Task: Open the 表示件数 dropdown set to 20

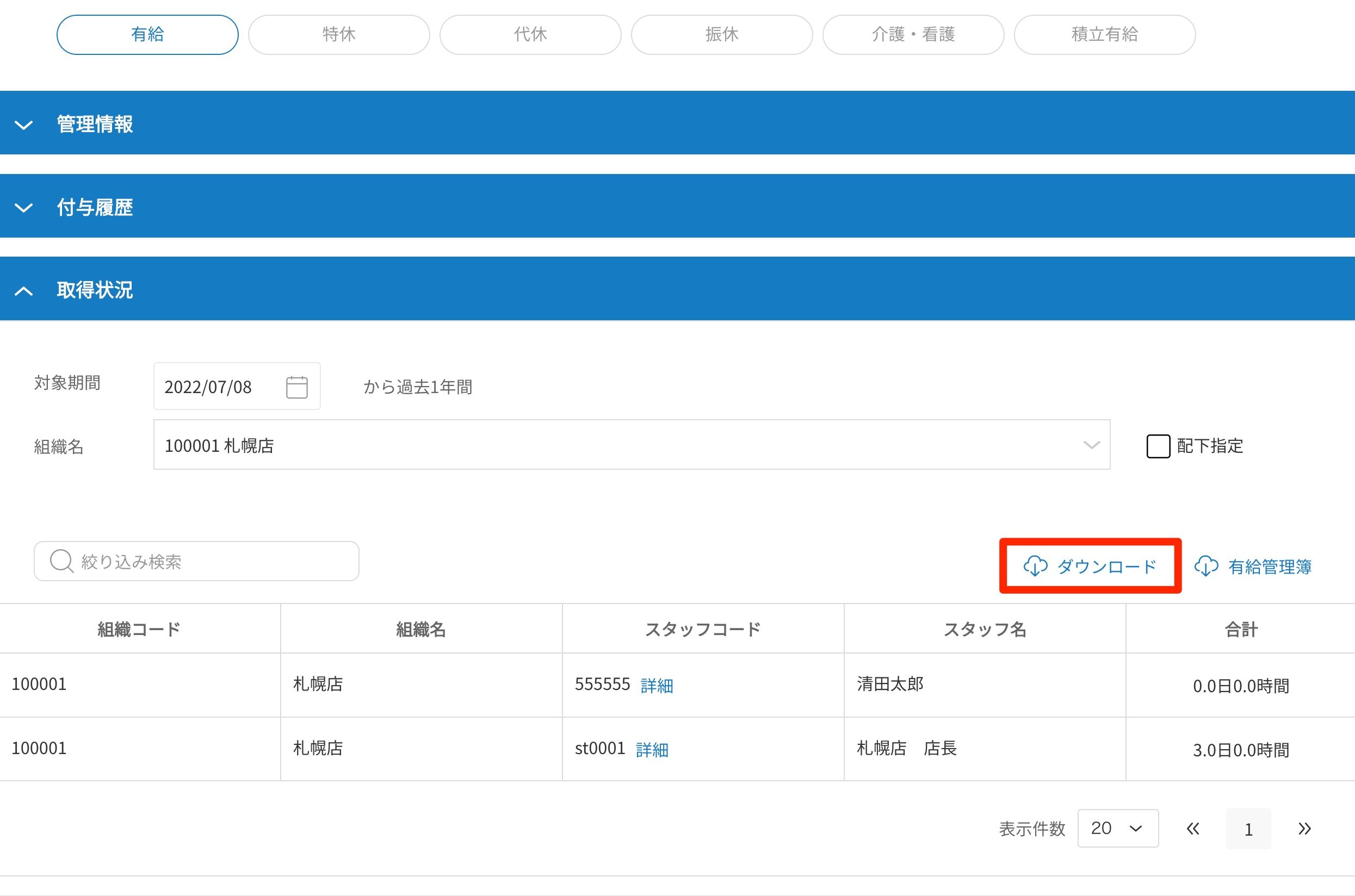Action: [1117, 829]
